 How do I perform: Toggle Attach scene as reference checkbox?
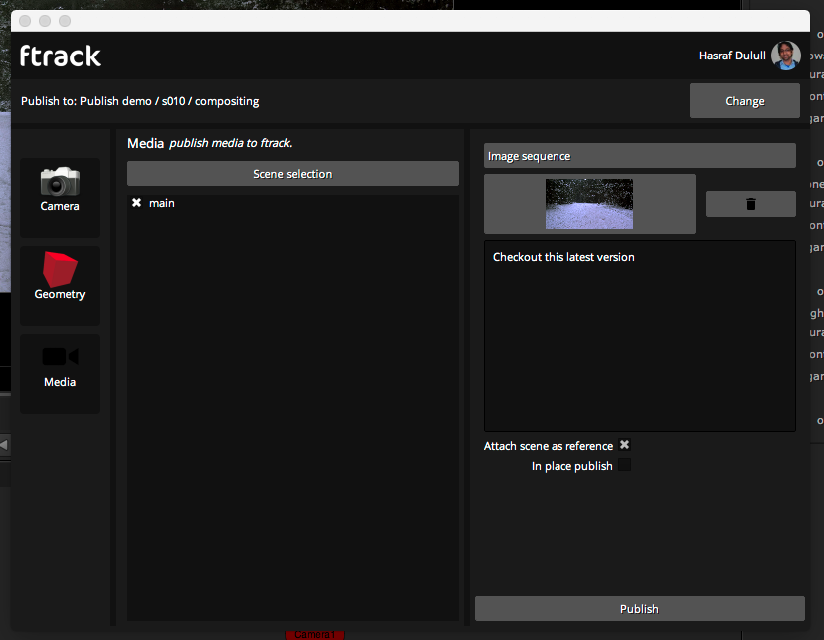tap(624, 445)
